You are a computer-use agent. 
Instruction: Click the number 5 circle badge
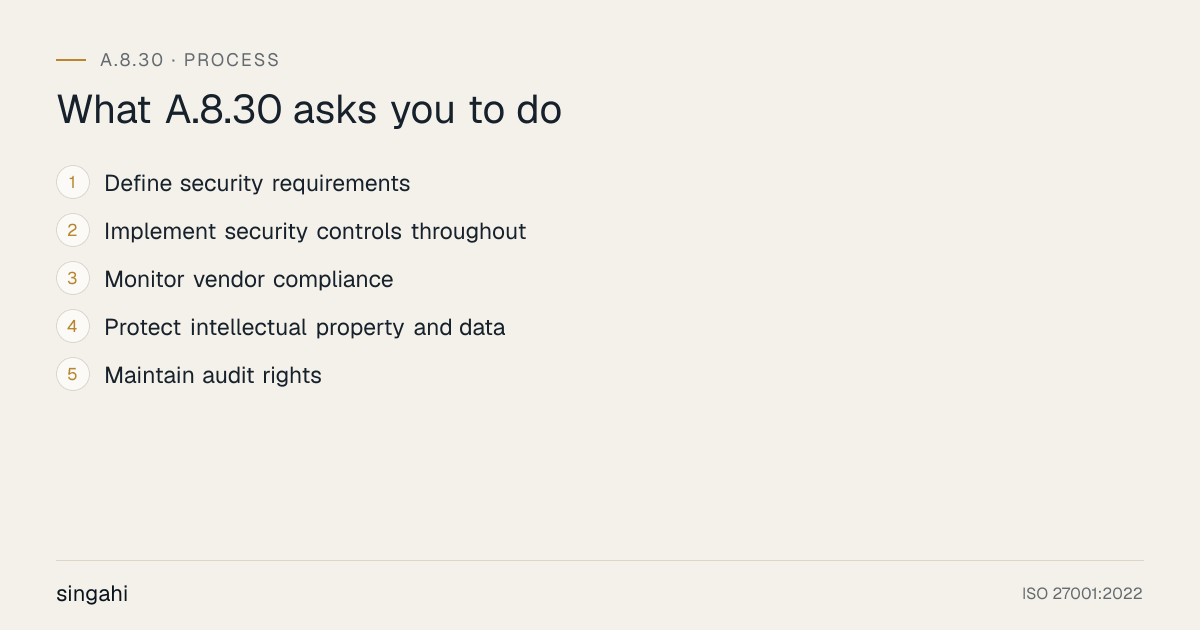[x=73, y=374]
